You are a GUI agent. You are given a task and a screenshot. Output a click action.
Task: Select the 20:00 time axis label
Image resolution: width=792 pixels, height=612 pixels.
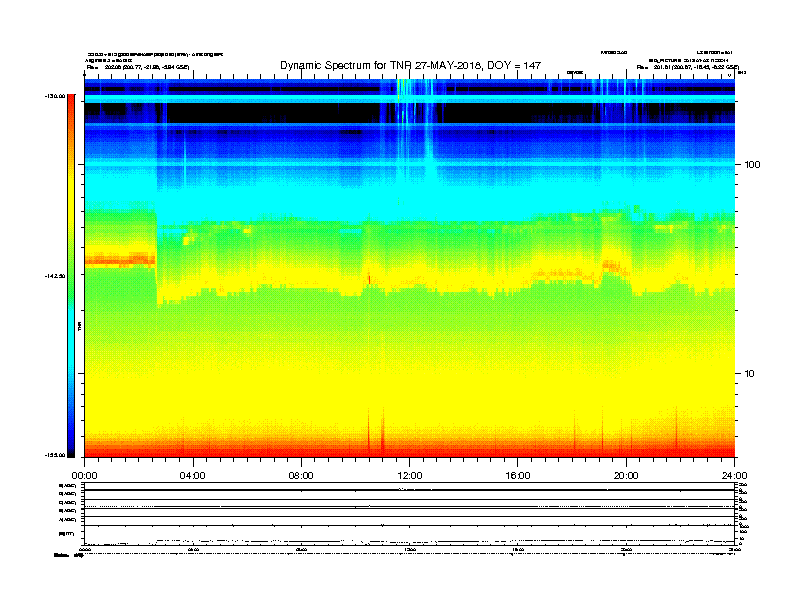[627, 475]
